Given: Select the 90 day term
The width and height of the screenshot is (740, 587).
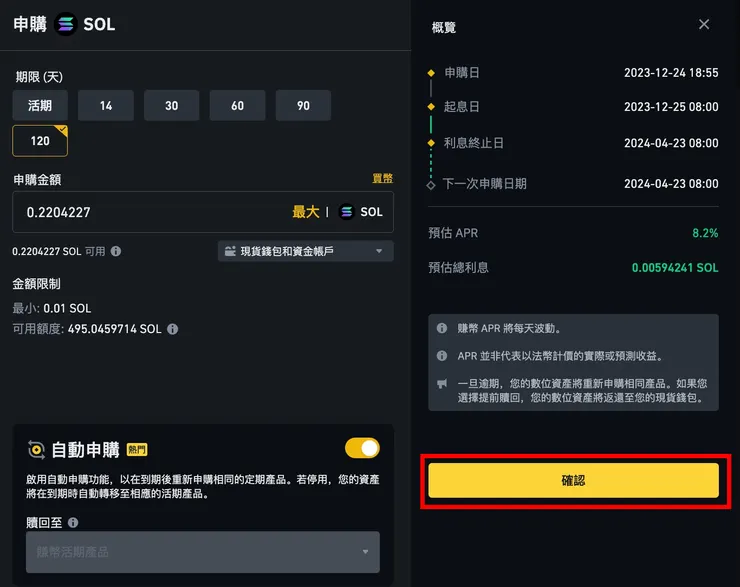Looking at the screenshot, I should (303, 106).
